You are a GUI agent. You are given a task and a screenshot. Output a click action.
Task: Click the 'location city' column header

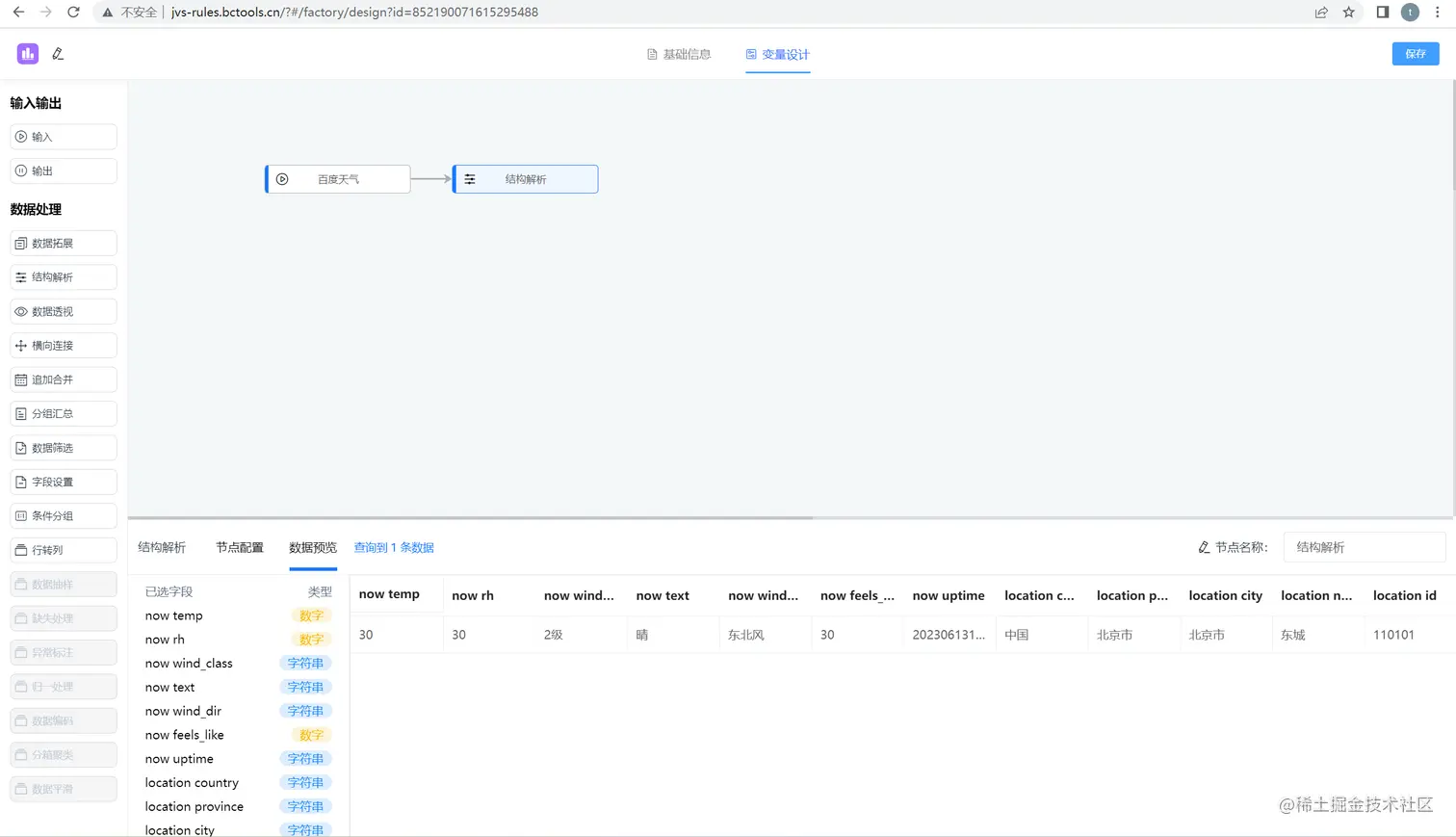pos(1225,595)
